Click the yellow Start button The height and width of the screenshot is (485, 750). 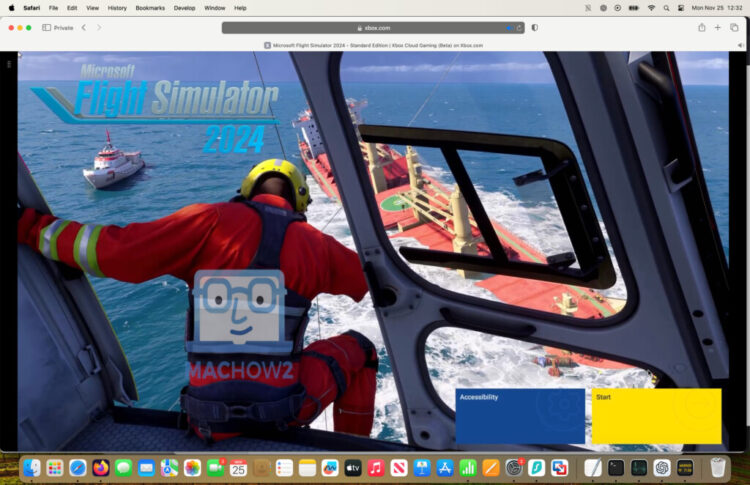point(656,416)
